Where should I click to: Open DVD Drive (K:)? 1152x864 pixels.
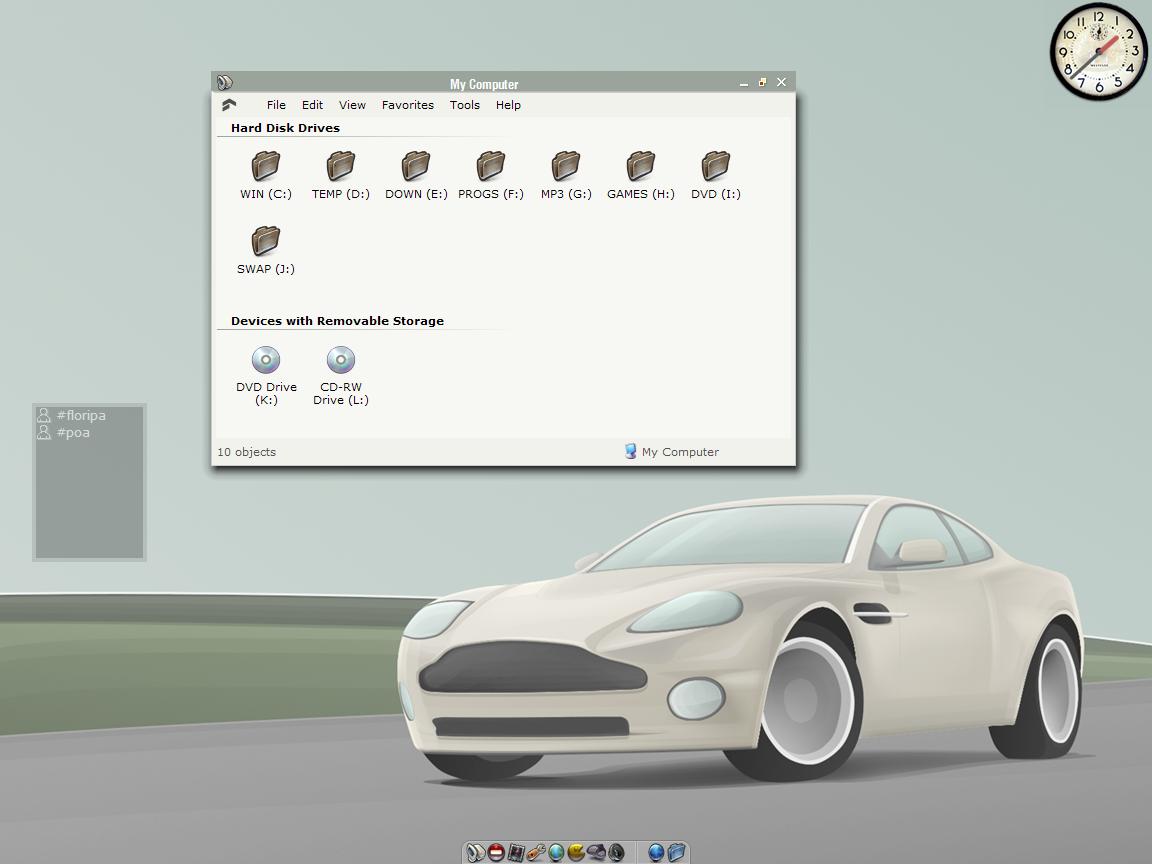[266, 360]
